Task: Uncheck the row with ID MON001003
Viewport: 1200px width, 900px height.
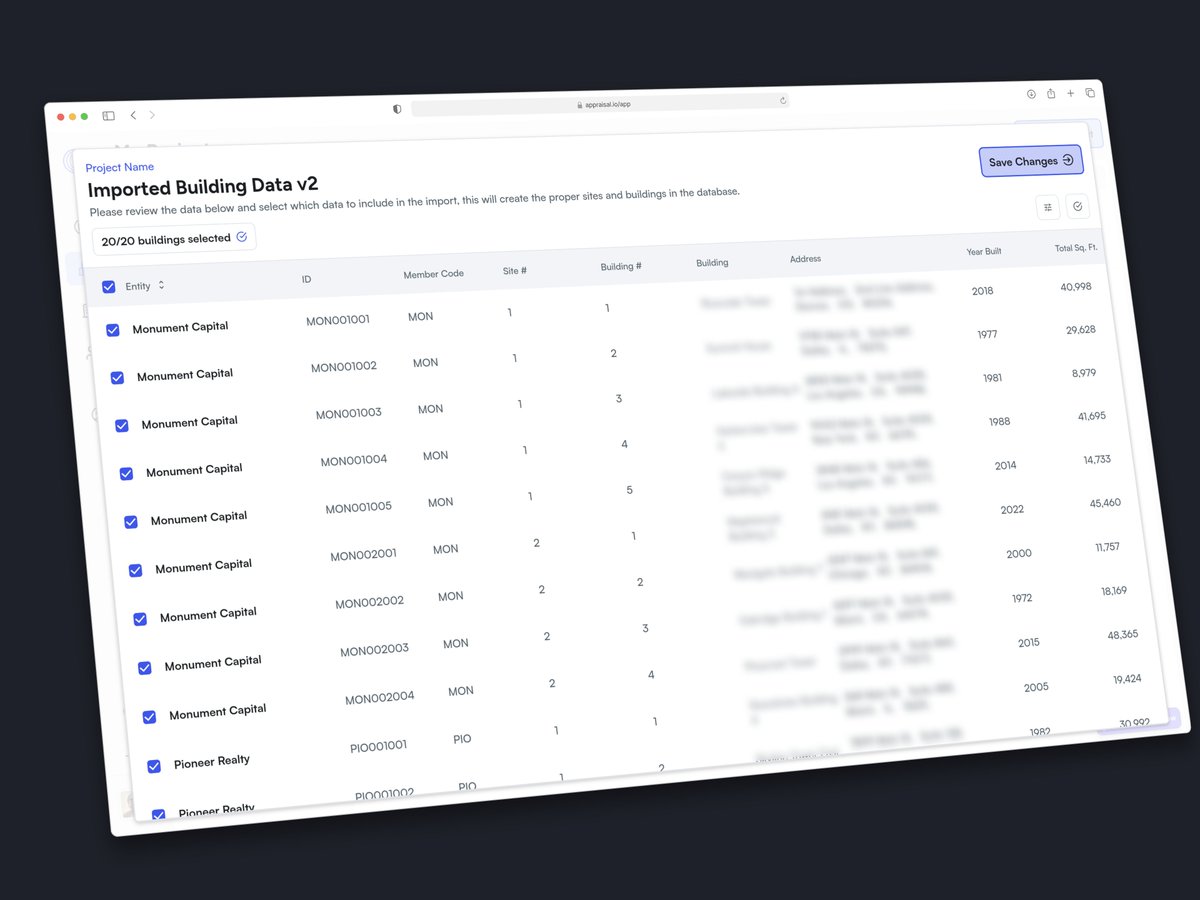Action: [122, 426]
